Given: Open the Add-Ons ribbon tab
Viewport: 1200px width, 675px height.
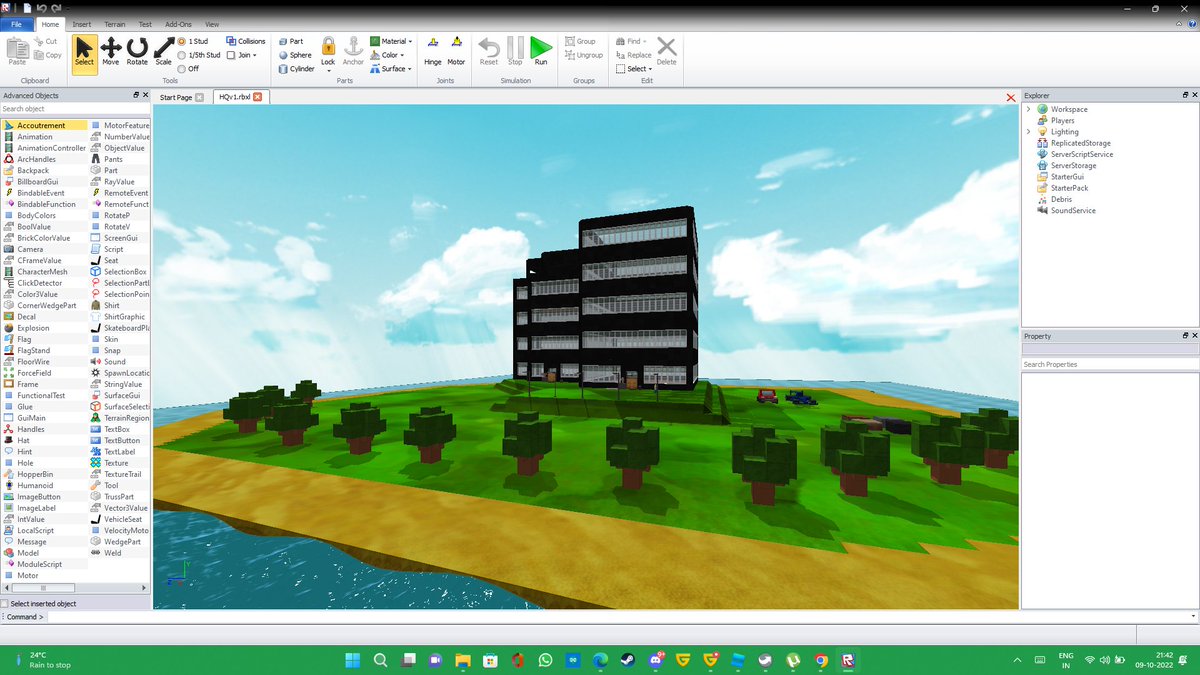Looking at the screenshot, I should tap(179, 23).
